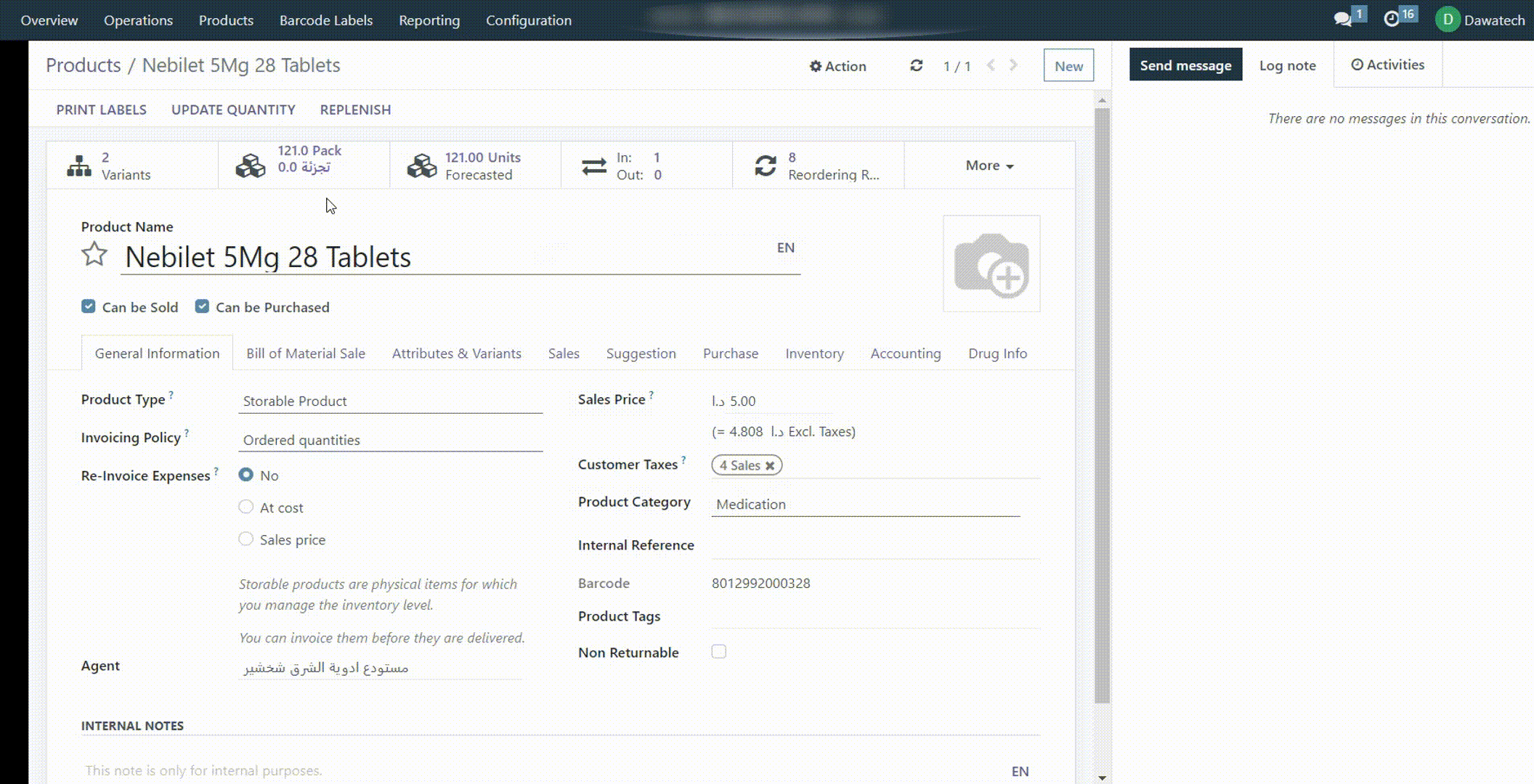1534x784 pixels.
Task: Switch to the Purchase tab
Action: (731, 354)
